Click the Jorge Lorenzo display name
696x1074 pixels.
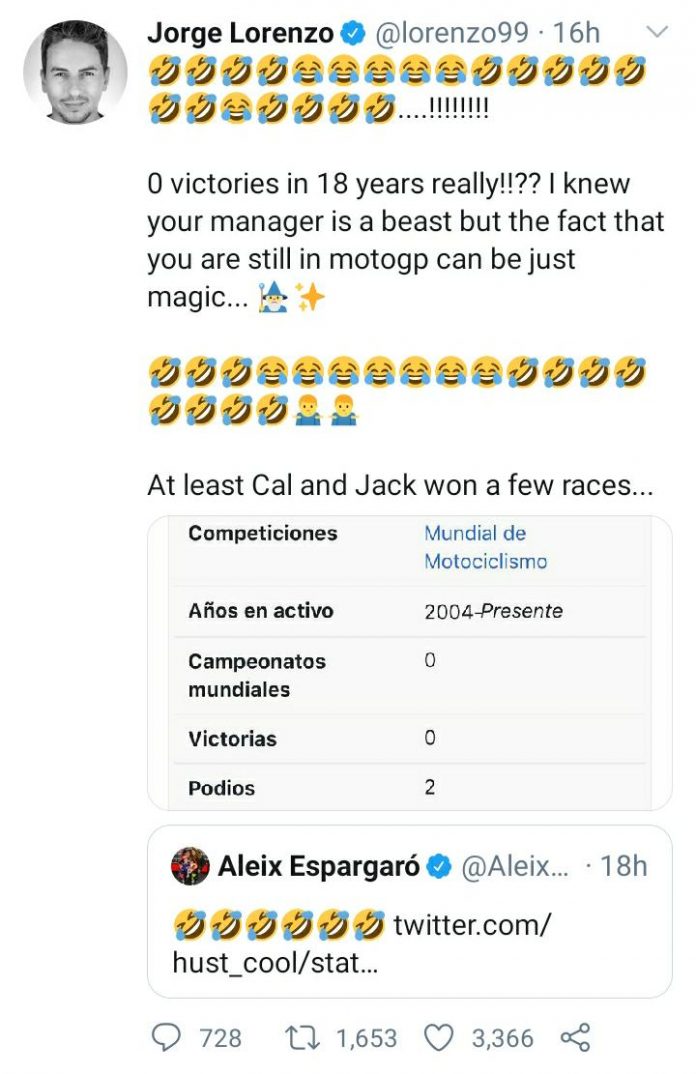click(240, 33)
